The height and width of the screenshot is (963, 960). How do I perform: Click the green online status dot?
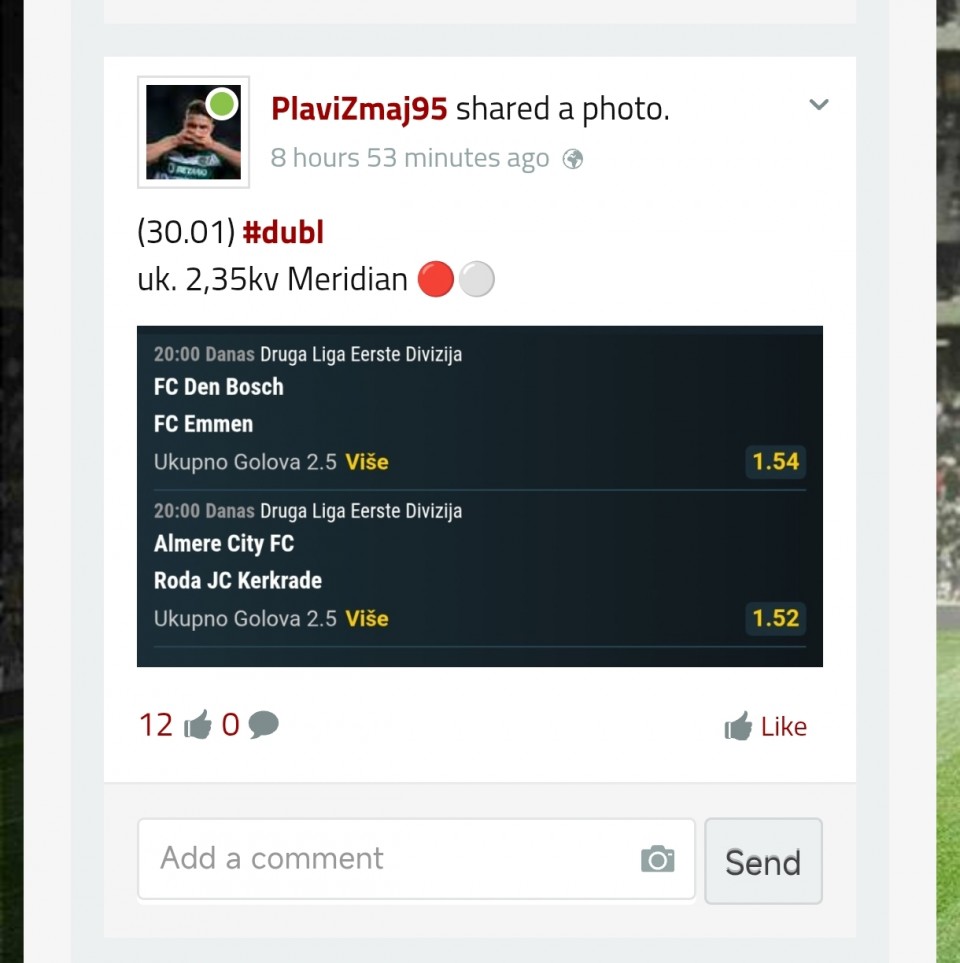pos(222,103)
